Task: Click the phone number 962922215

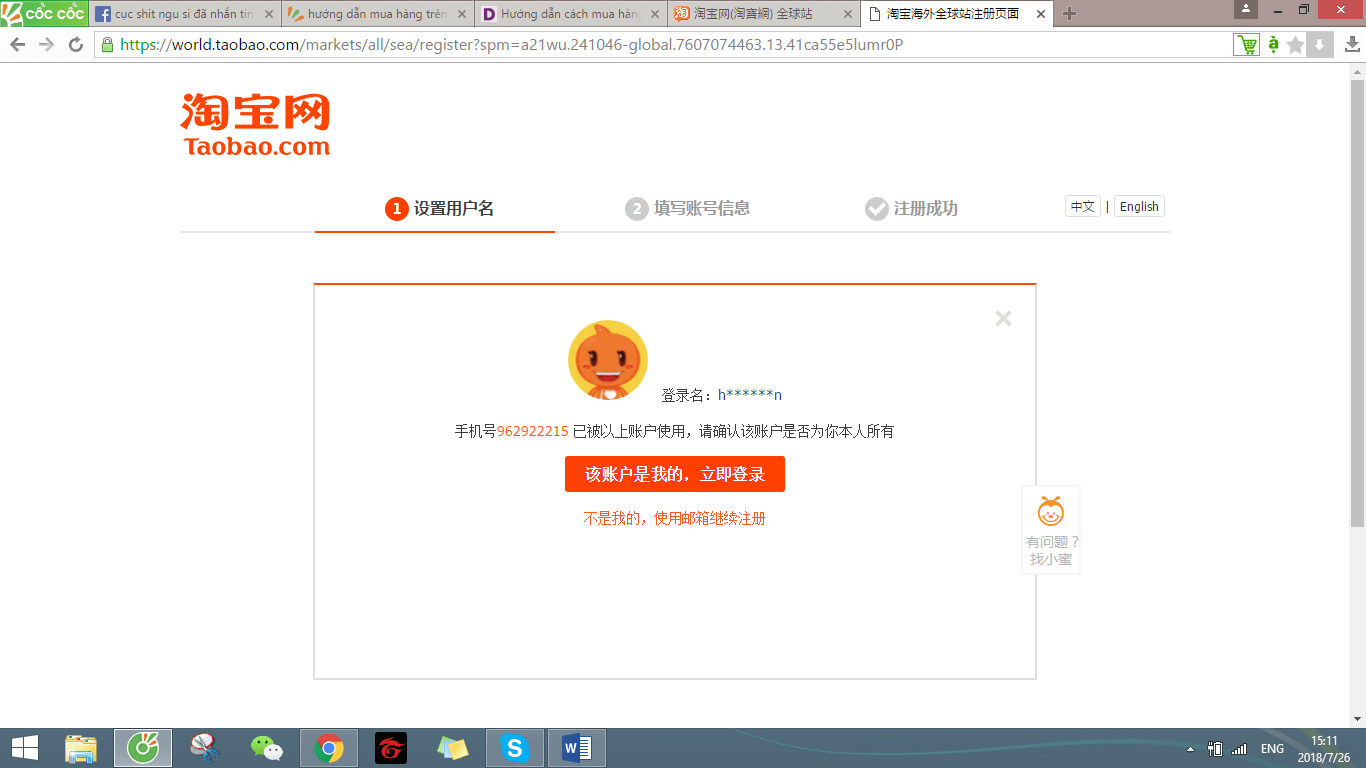Action: coord(533,431)
